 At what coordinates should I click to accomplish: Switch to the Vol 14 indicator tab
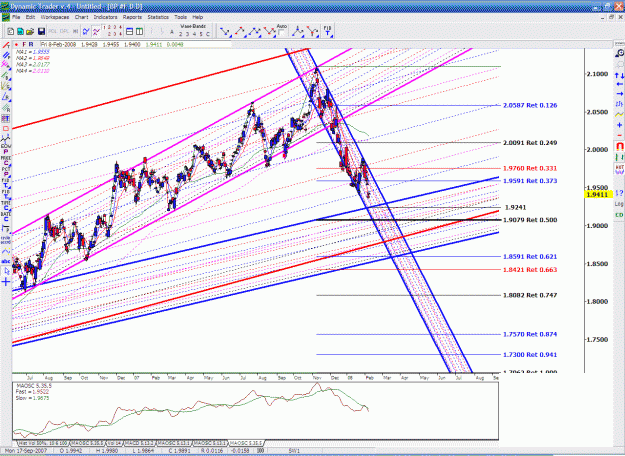pos(114,443)
